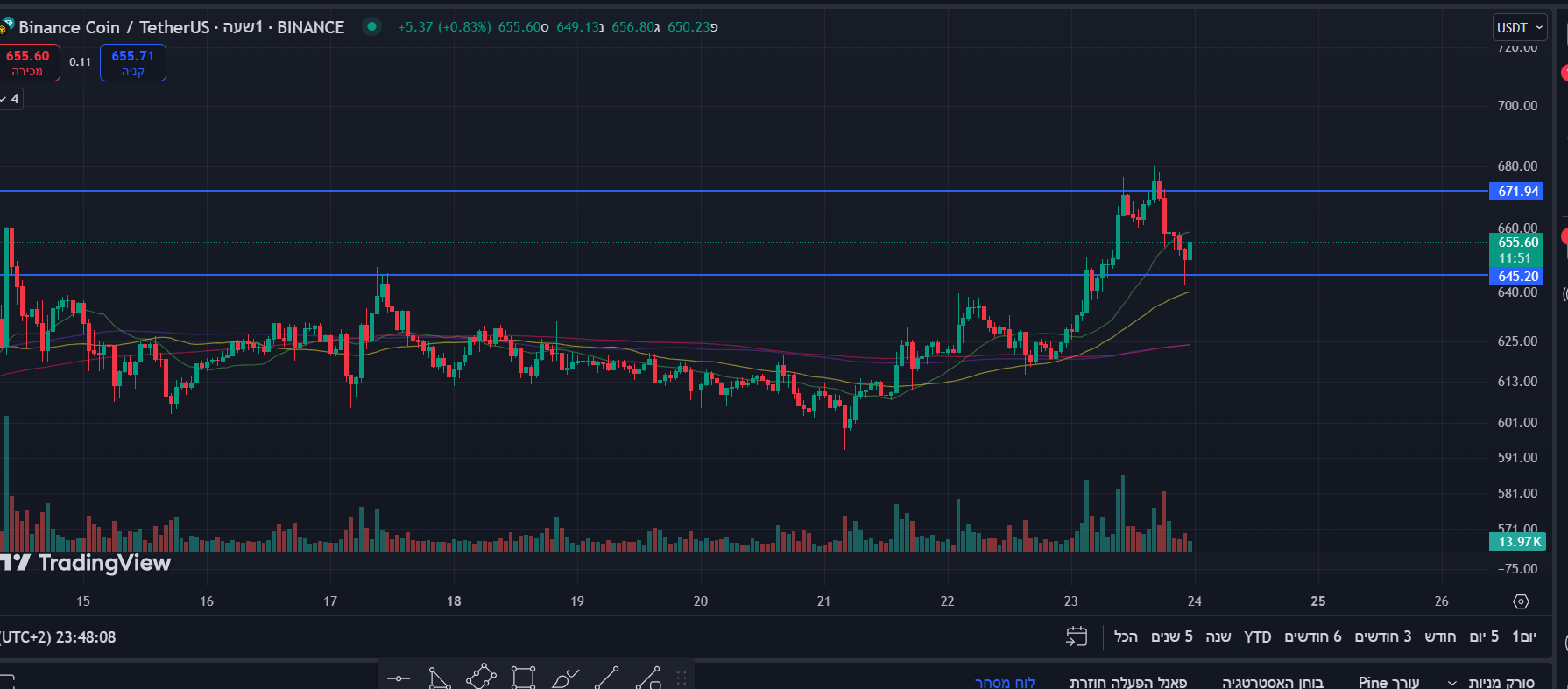Image resolution: width=1568 pixels, height=689 pixels.
Task: Open the timezone clock (UTC+2) 23:48:08
Action: click(58, 637)
